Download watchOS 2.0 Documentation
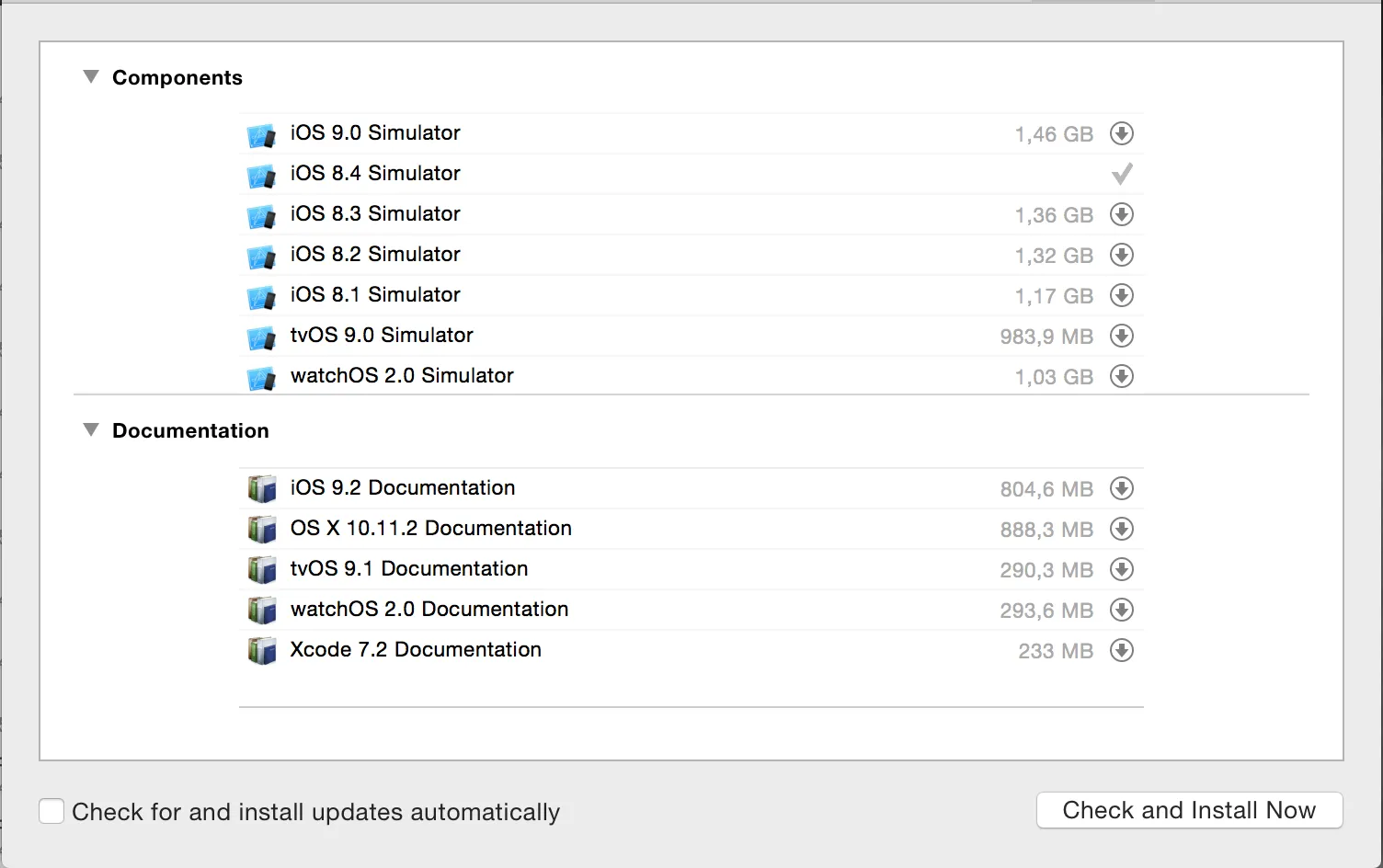This screenshot has height=868, width=1383. click(1121, 610)
